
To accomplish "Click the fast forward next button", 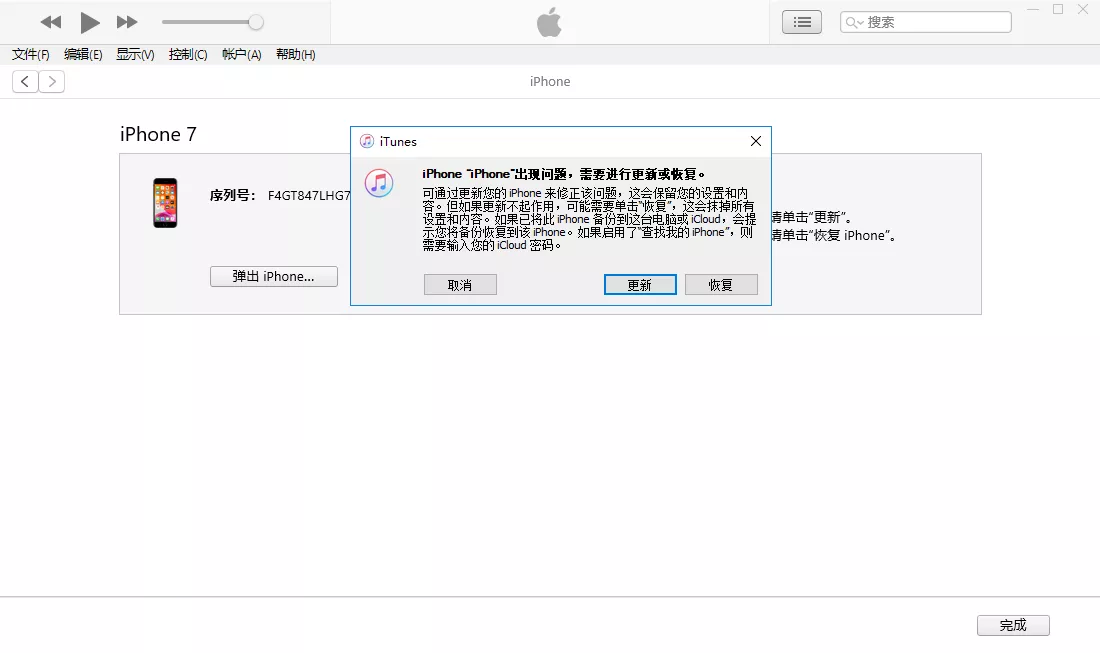I will (127, 22).
